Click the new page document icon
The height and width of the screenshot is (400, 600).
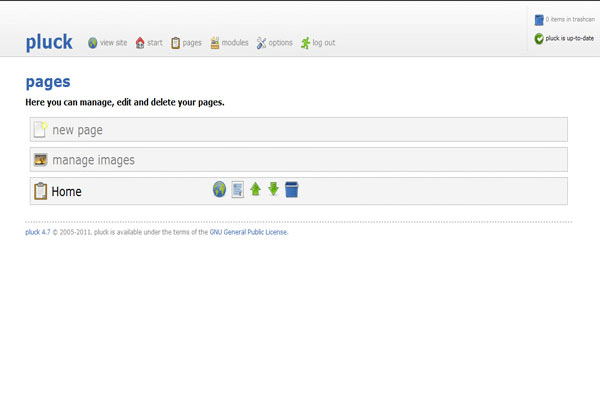point(40,130)
